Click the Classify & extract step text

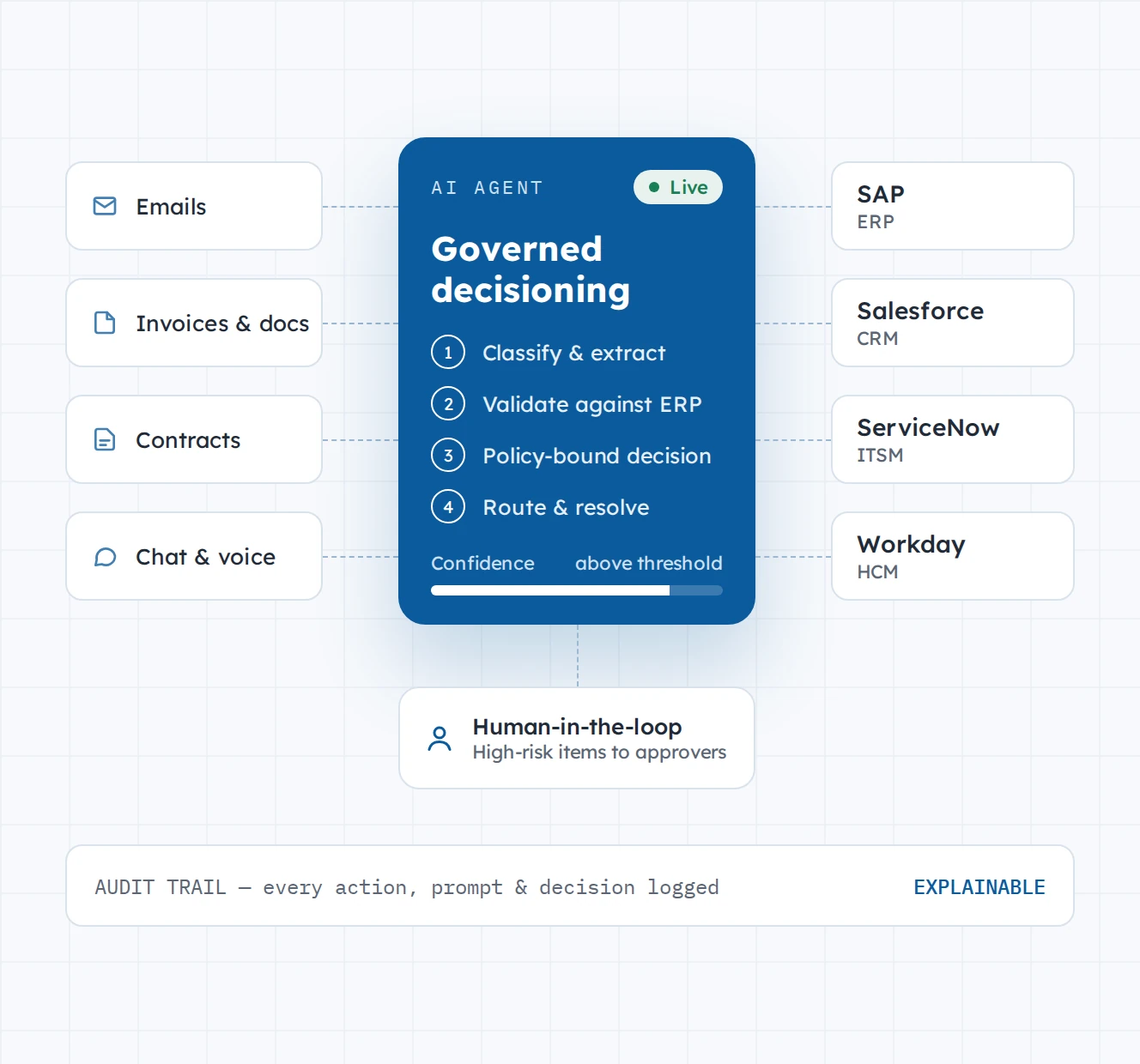point(574,353)
